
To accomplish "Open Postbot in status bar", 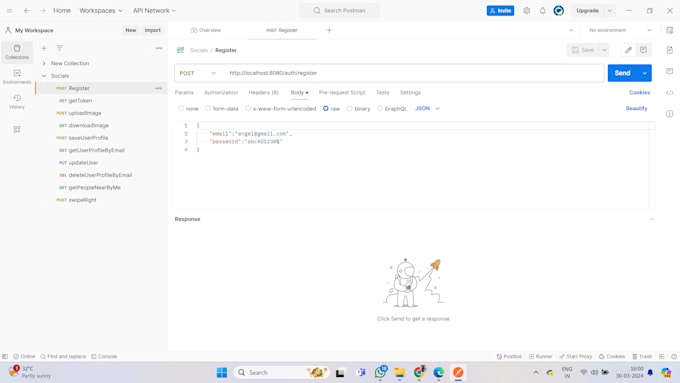I will coord(509,356).
